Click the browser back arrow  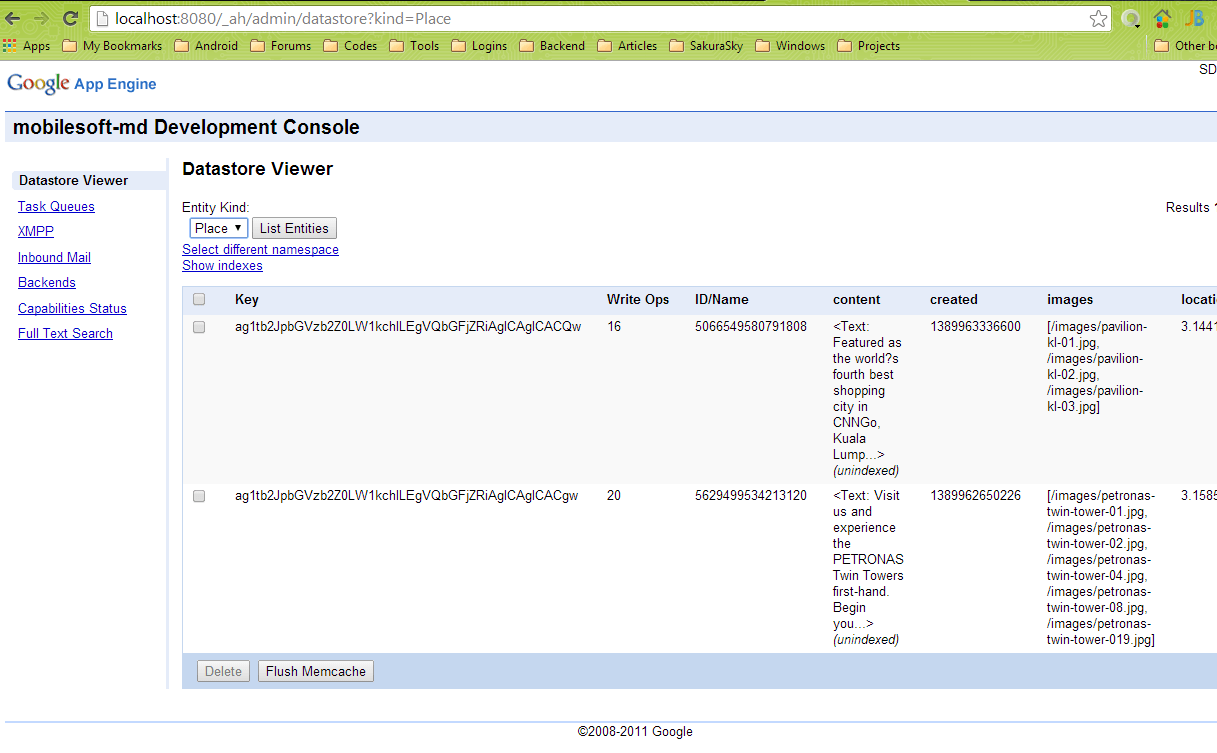pos(13,18)
